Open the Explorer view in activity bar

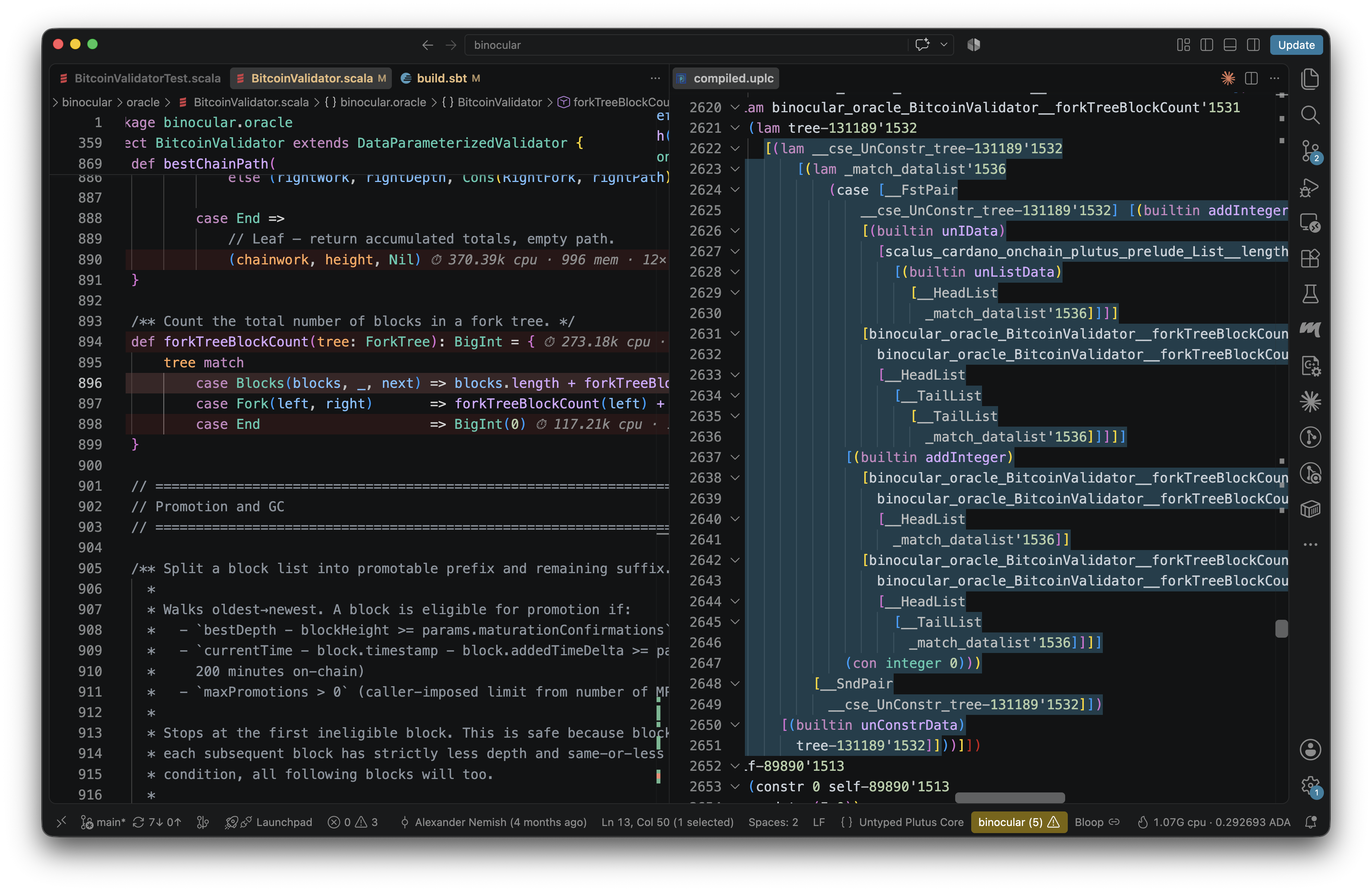pyautogui.click(x=1310, y=79)
